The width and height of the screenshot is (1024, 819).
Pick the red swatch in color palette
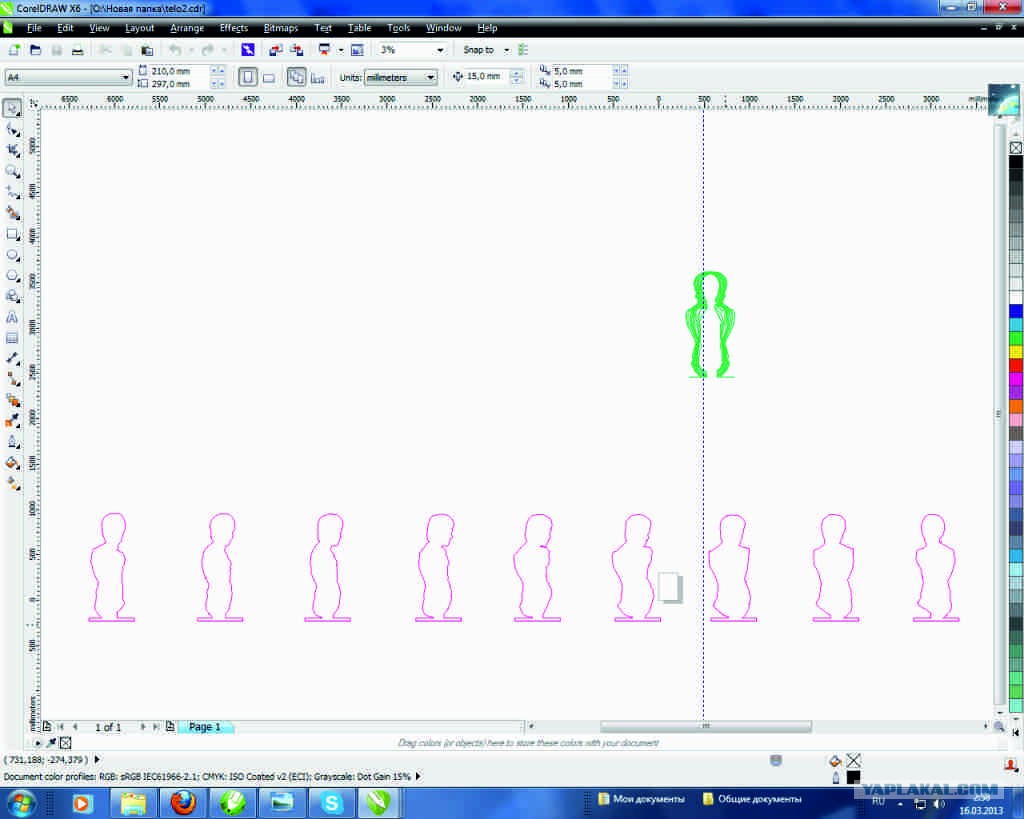click(1016, 366)
